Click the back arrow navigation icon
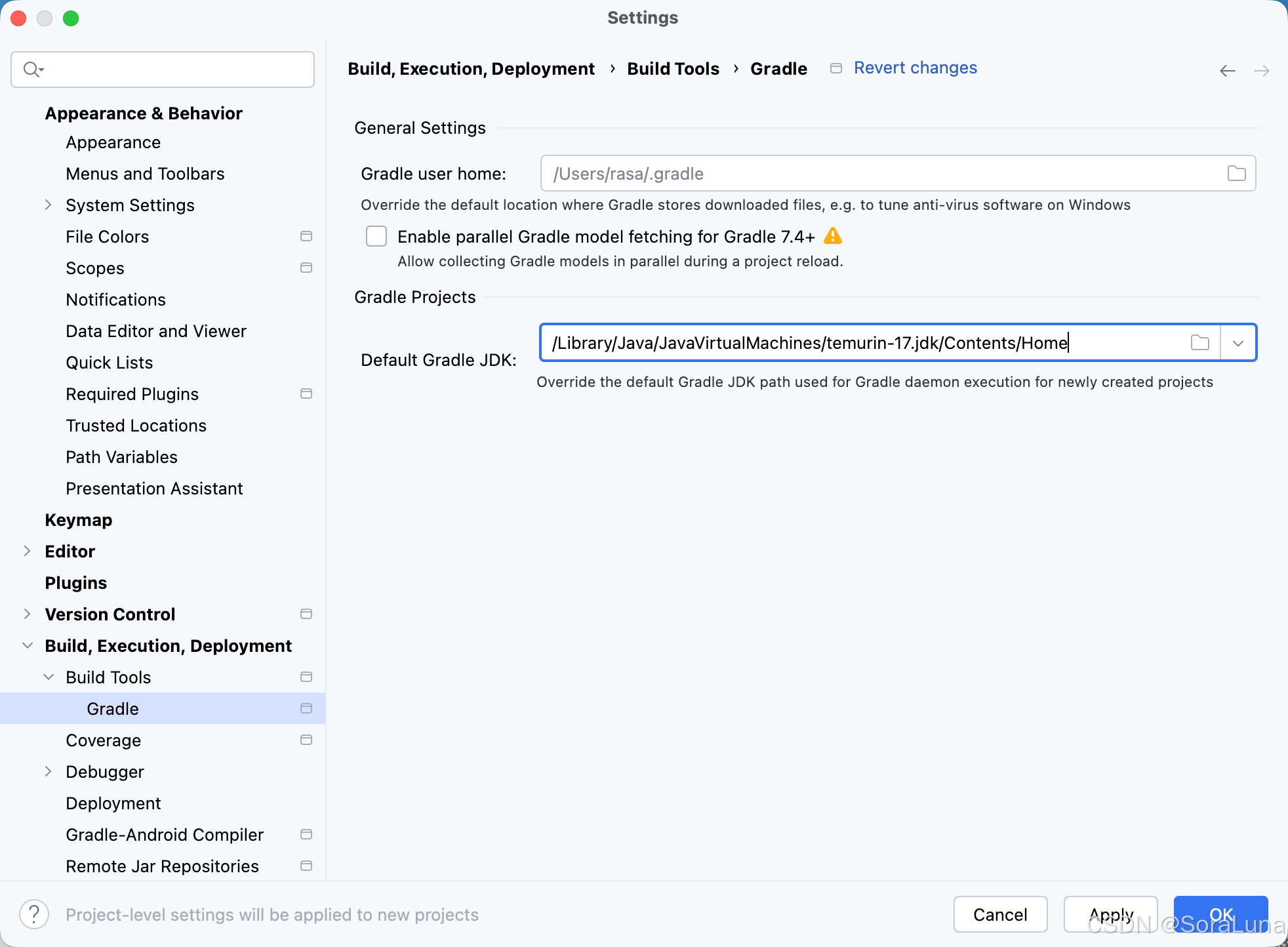The image size is (1288, 947). (x=1227, y=71)
